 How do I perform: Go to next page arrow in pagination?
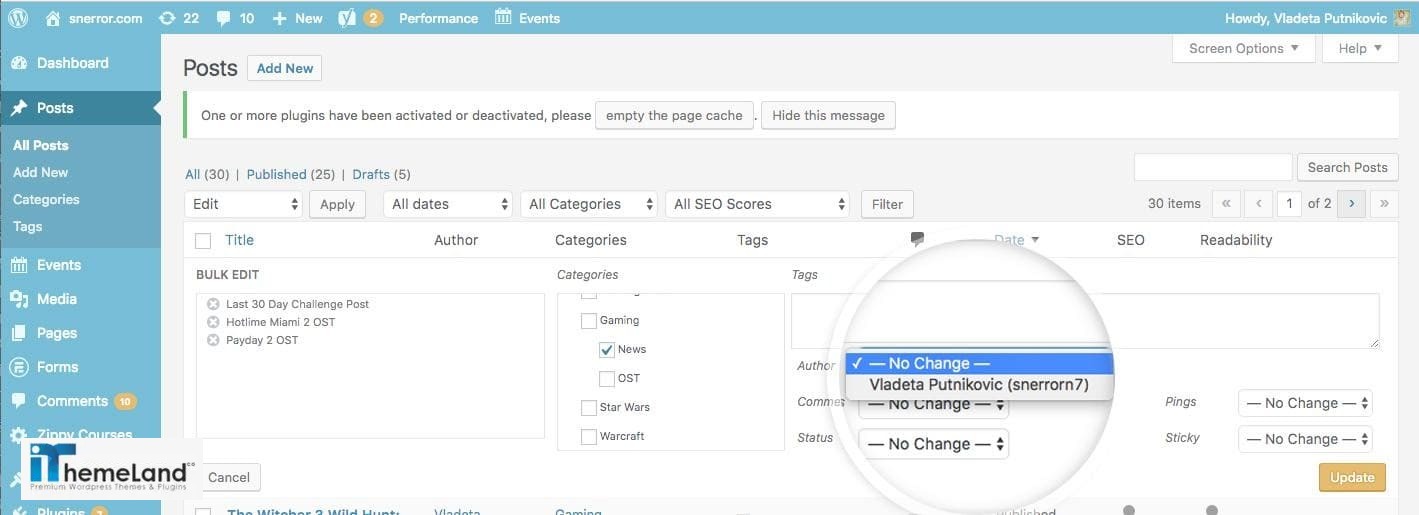pyautogui.click(x=1352, y=203)
